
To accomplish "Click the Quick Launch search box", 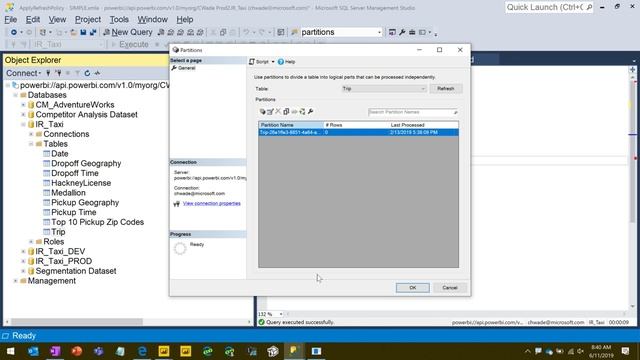I will (x=549, y=7).
